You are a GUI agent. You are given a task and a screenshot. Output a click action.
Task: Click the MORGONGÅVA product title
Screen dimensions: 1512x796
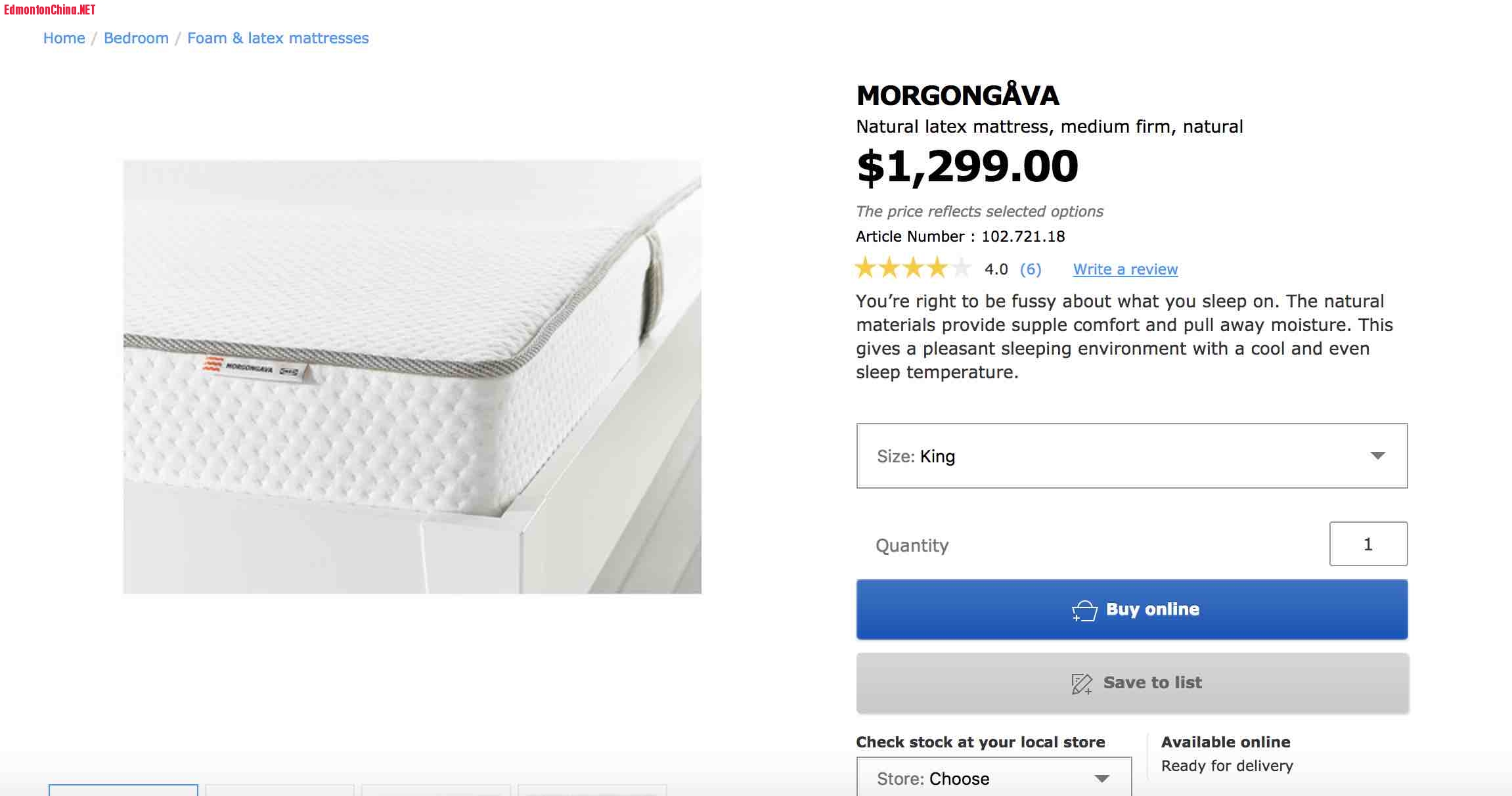pyautogui.click(x=958, y=96)
